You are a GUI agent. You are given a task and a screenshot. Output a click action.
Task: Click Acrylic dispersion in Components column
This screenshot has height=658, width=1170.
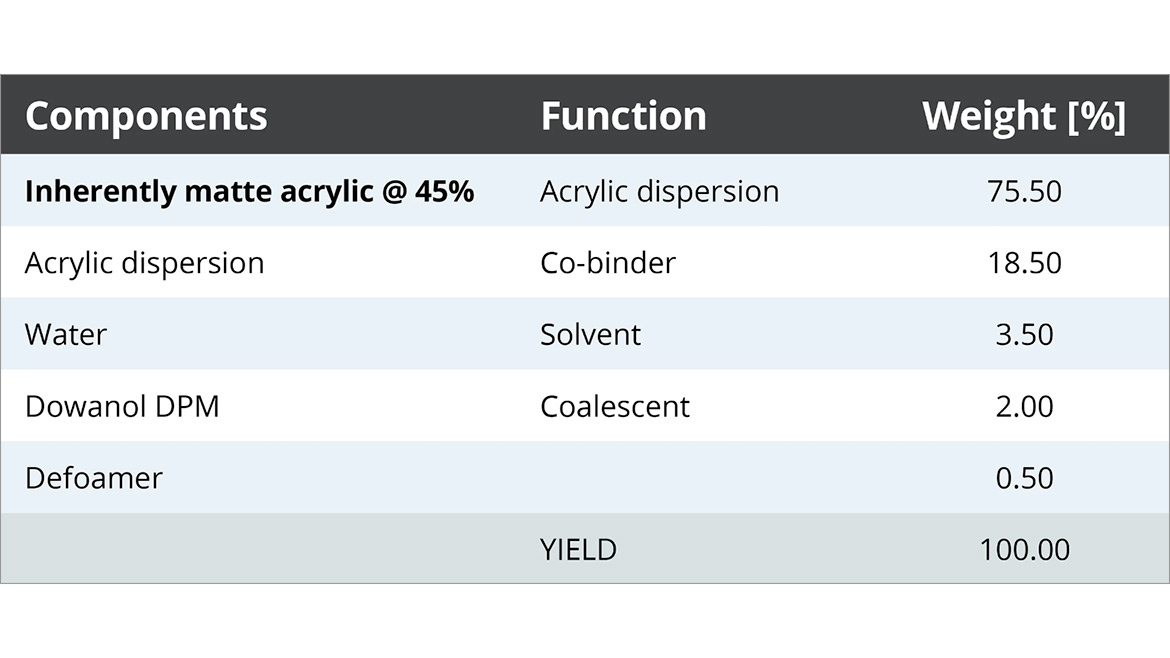(x=145, y=263)
